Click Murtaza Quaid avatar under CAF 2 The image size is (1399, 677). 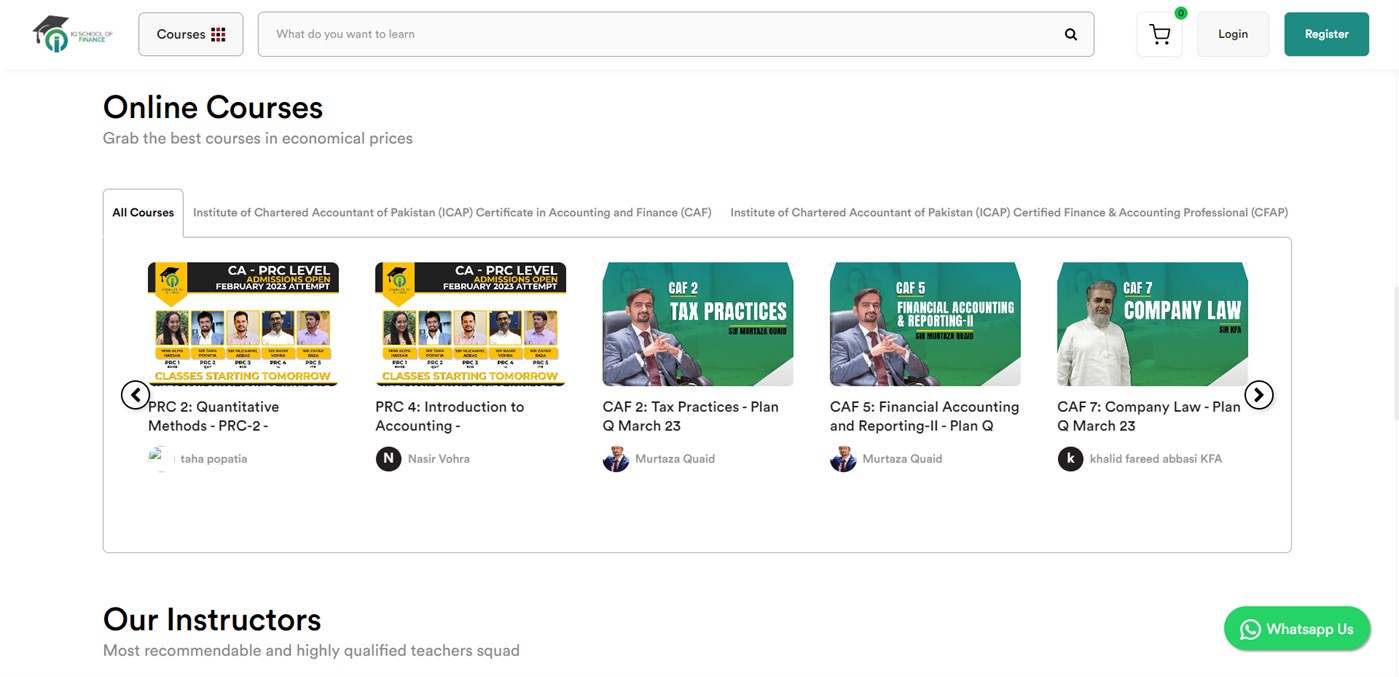click(615, 459)
